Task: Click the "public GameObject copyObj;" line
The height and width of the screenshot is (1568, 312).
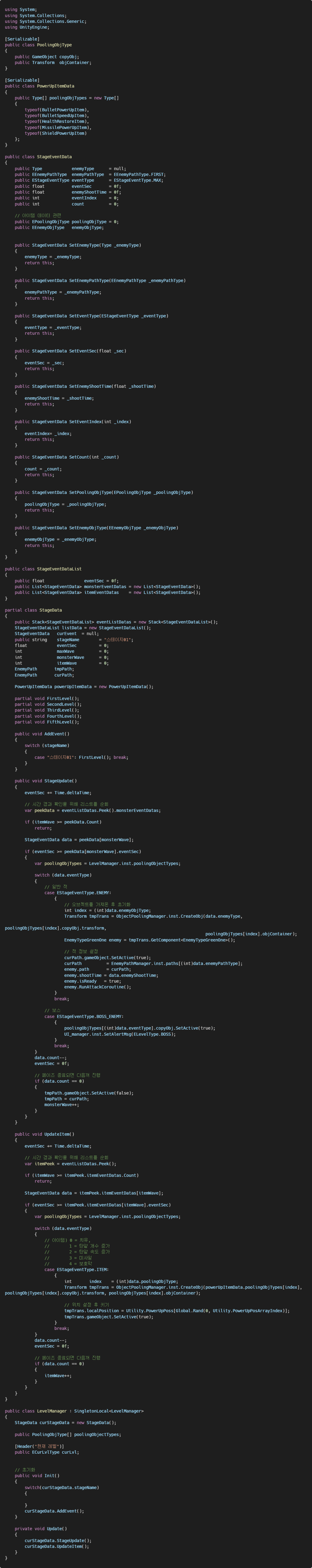Action: (47, 57)
